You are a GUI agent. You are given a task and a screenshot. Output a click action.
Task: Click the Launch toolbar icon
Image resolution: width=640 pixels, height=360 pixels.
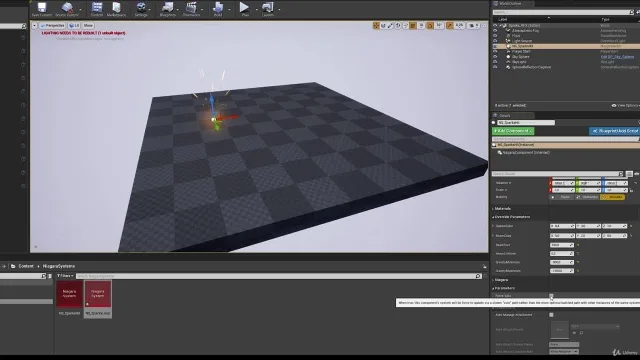(268, 9)
